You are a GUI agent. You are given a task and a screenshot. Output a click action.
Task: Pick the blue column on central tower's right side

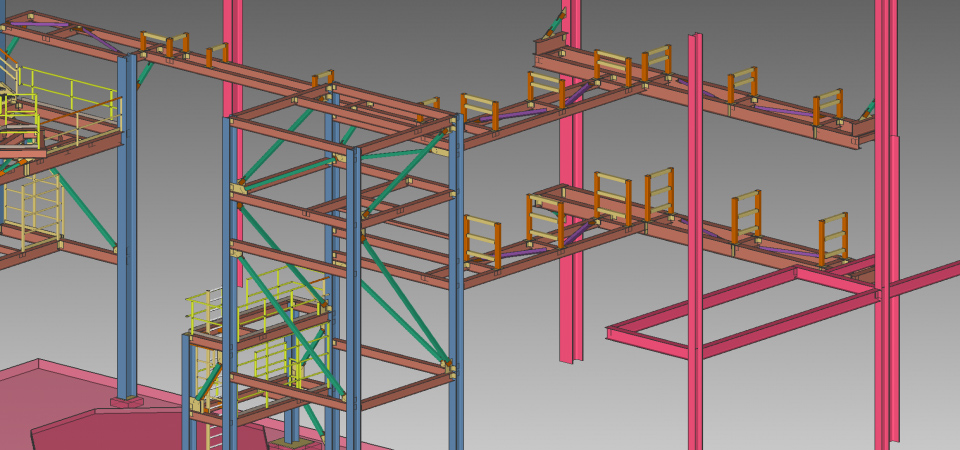456,300
